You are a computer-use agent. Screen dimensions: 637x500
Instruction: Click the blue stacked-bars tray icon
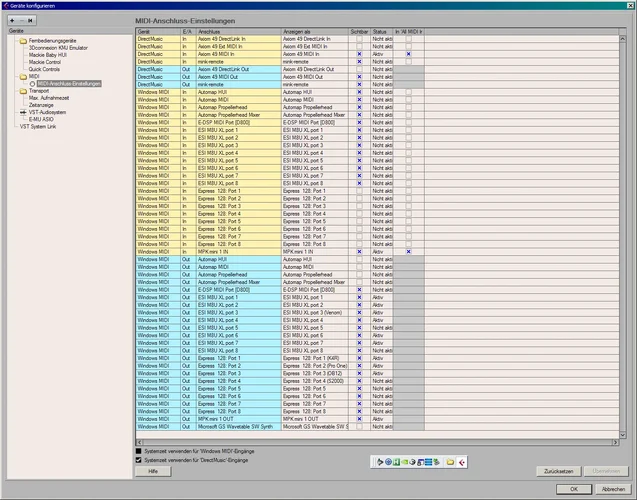(428, 462)
